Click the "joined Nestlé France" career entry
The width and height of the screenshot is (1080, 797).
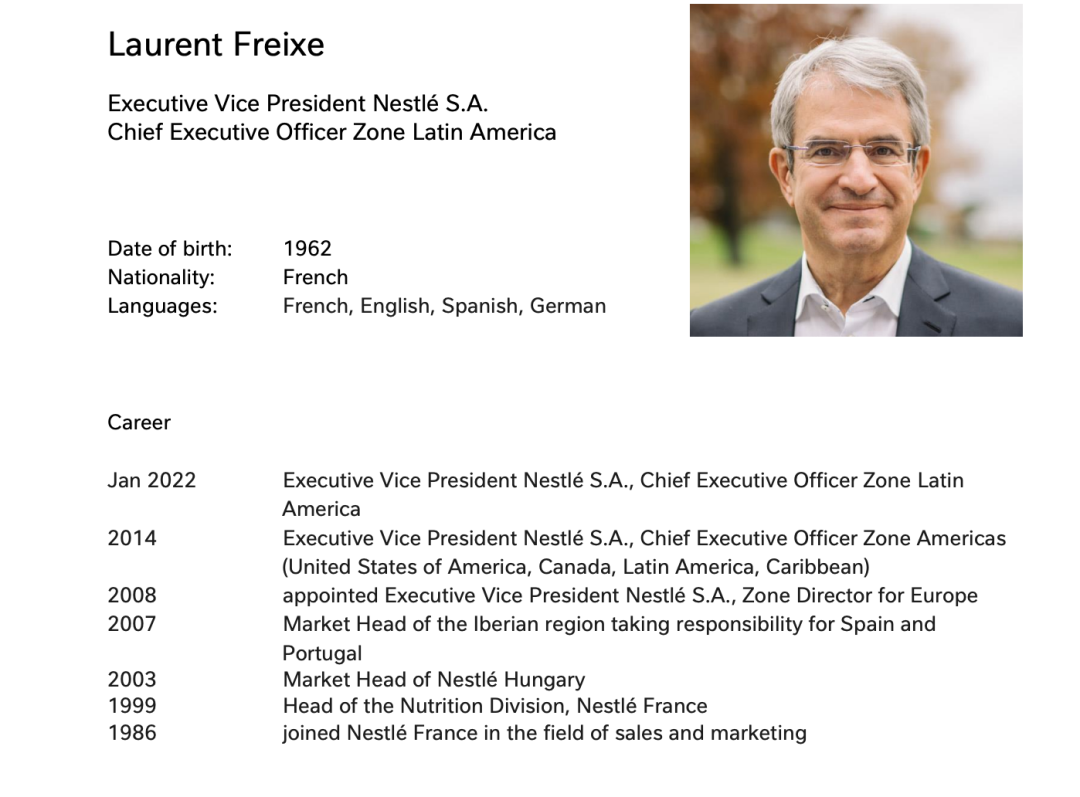[x=544, y=733]
